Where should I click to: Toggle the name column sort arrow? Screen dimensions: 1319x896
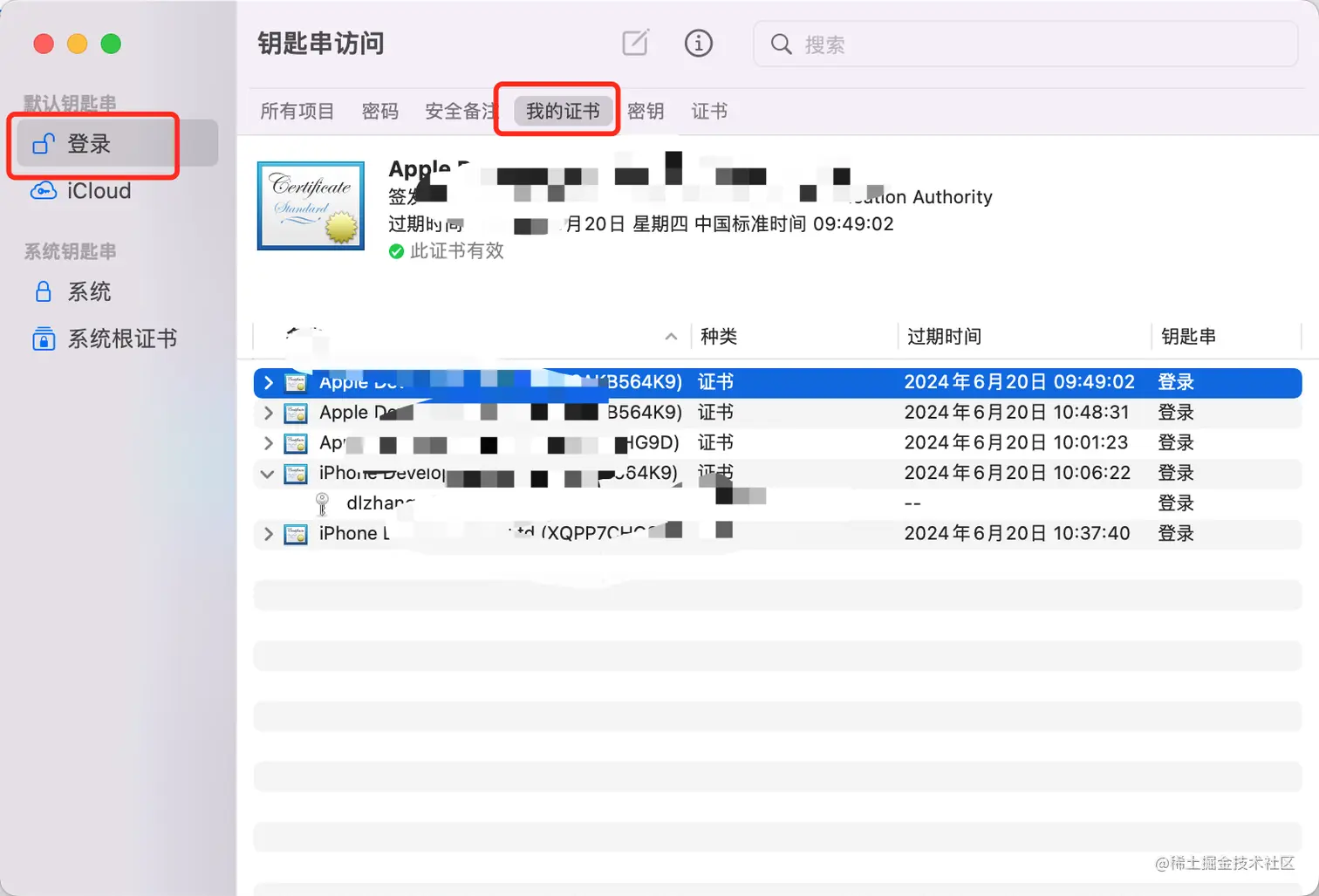tap(671, 336)
